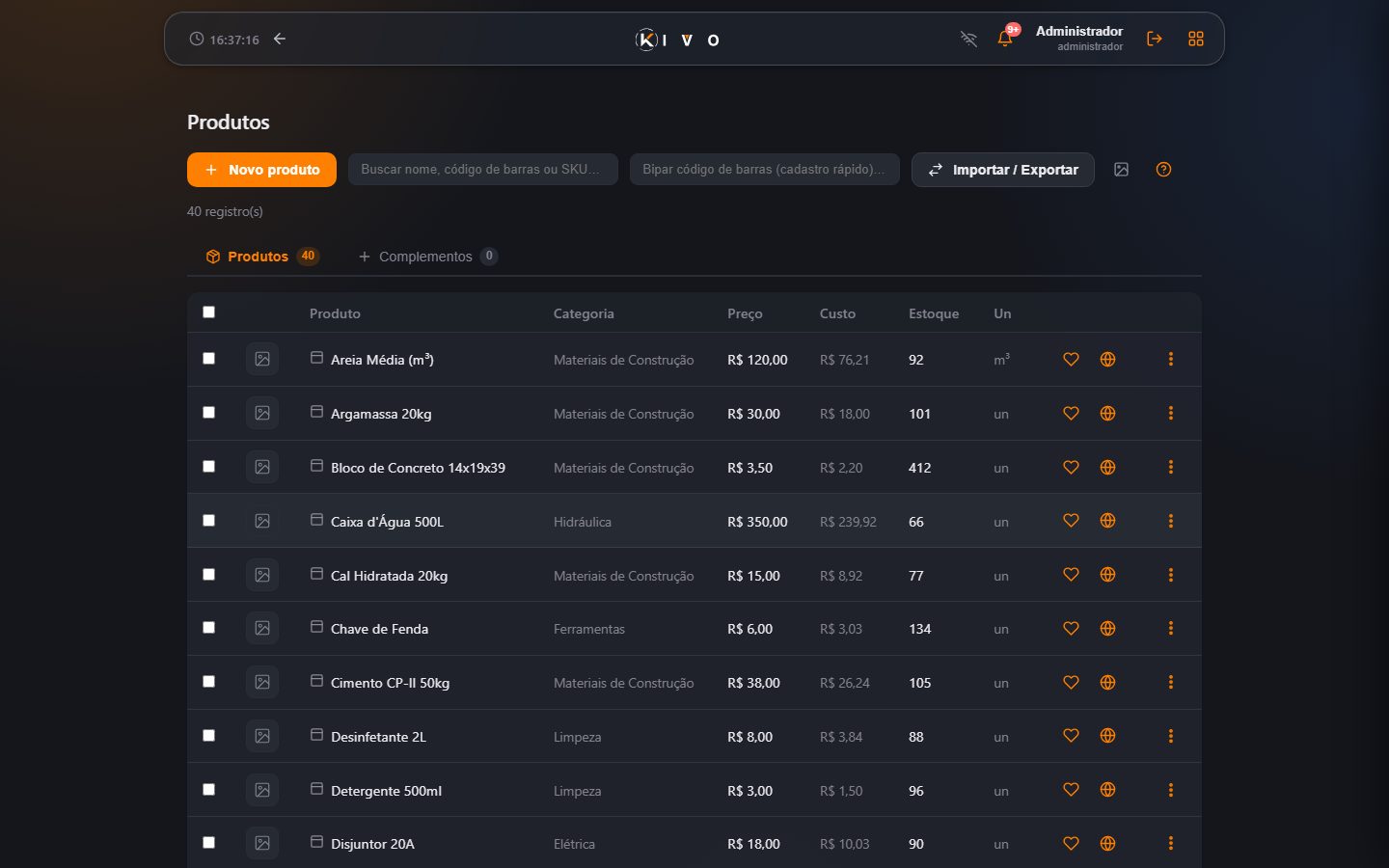Image resolution: width=1389 pixels, height=868 pixels.
Task: Check the Caixa d'Água 500L row checkbox
Action: (208, 520)
